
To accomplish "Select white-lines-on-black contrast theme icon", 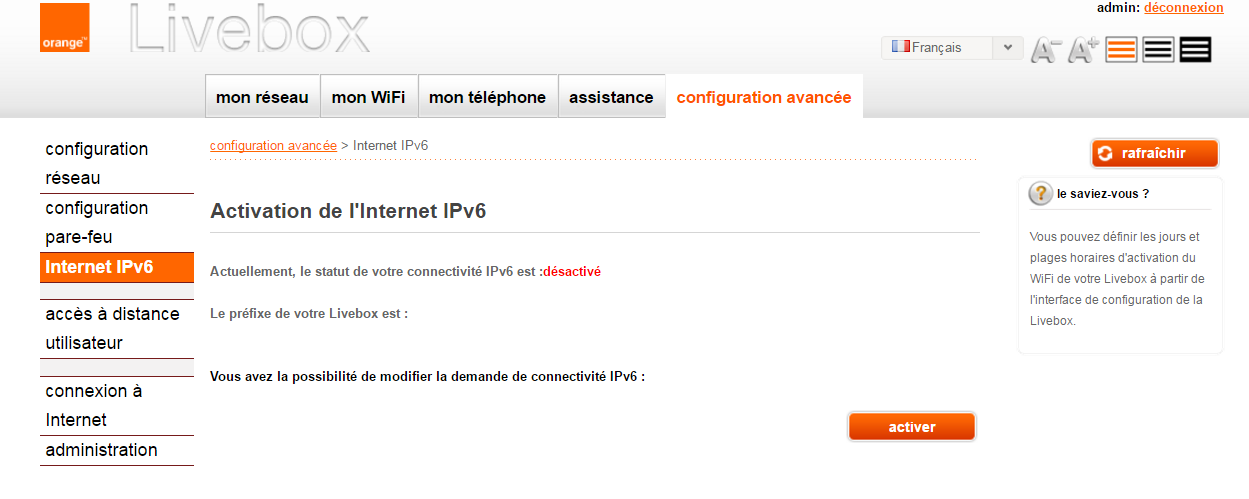I will [x=1195, y=49].
